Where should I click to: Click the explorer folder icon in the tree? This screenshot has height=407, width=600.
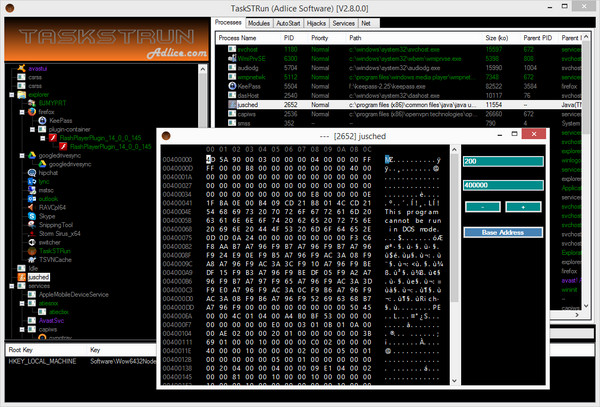pyautogui.click(x=21, y=94)
